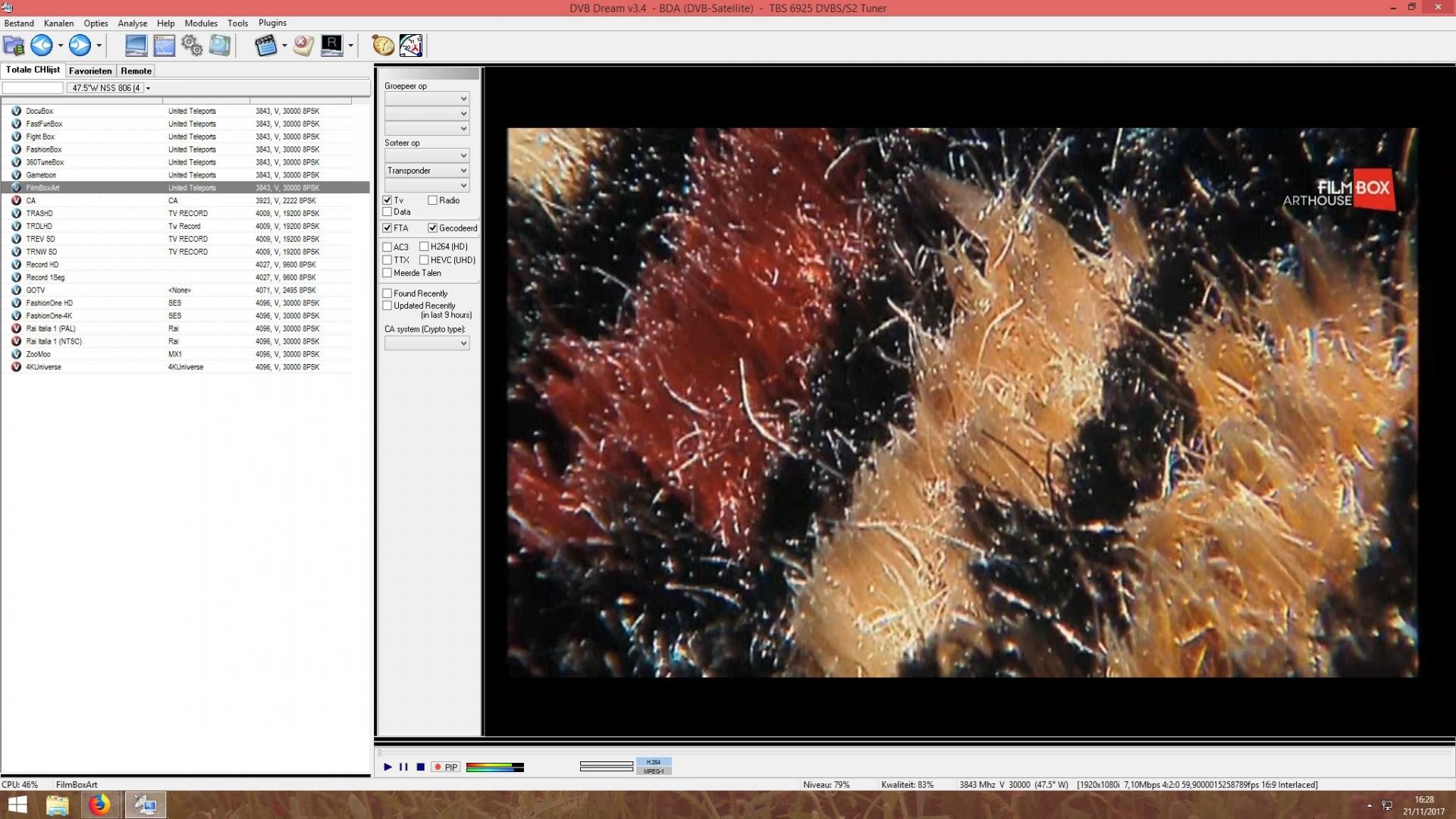Image resolution: width=1456 pixels, height=819 pixels.
Task: Click the EPG film-strip toolbar icon
Action: (x=266, y=45)
